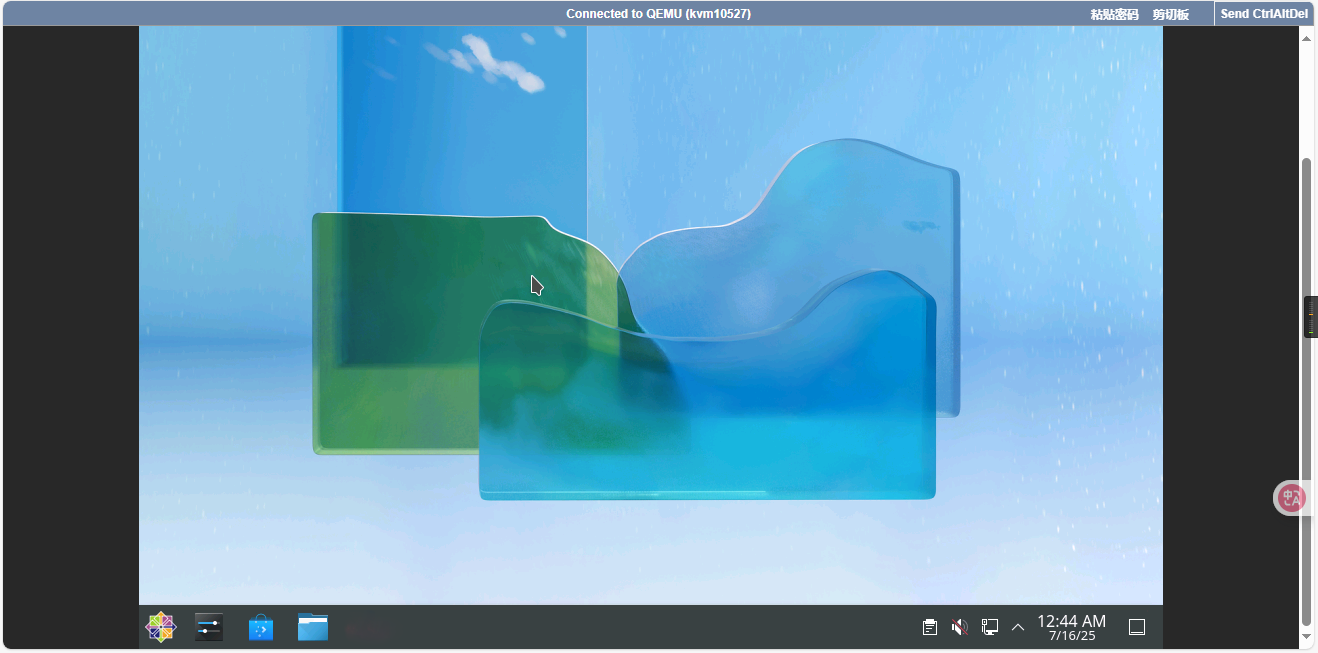Screen dimensions: 1318x653
Task: Open the Dolphin file manager
Action: point(313,627)
